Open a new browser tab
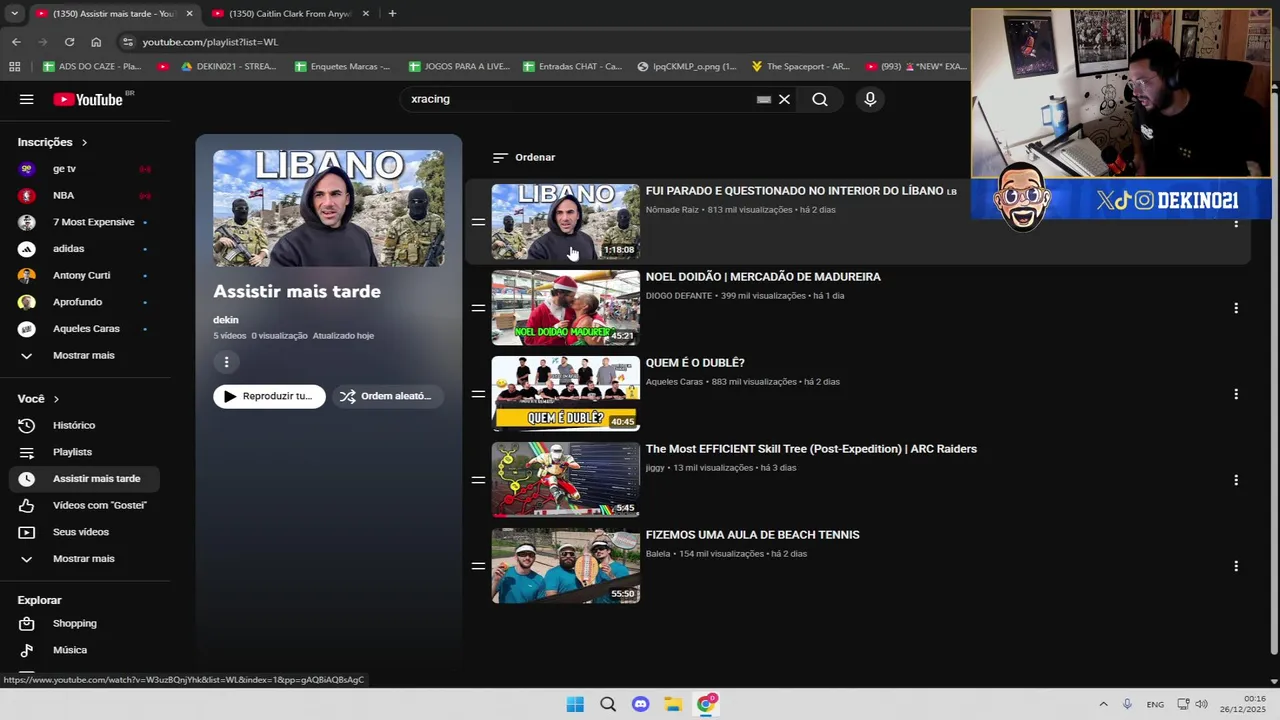The image size is (1280, 720). coord(392,13)
